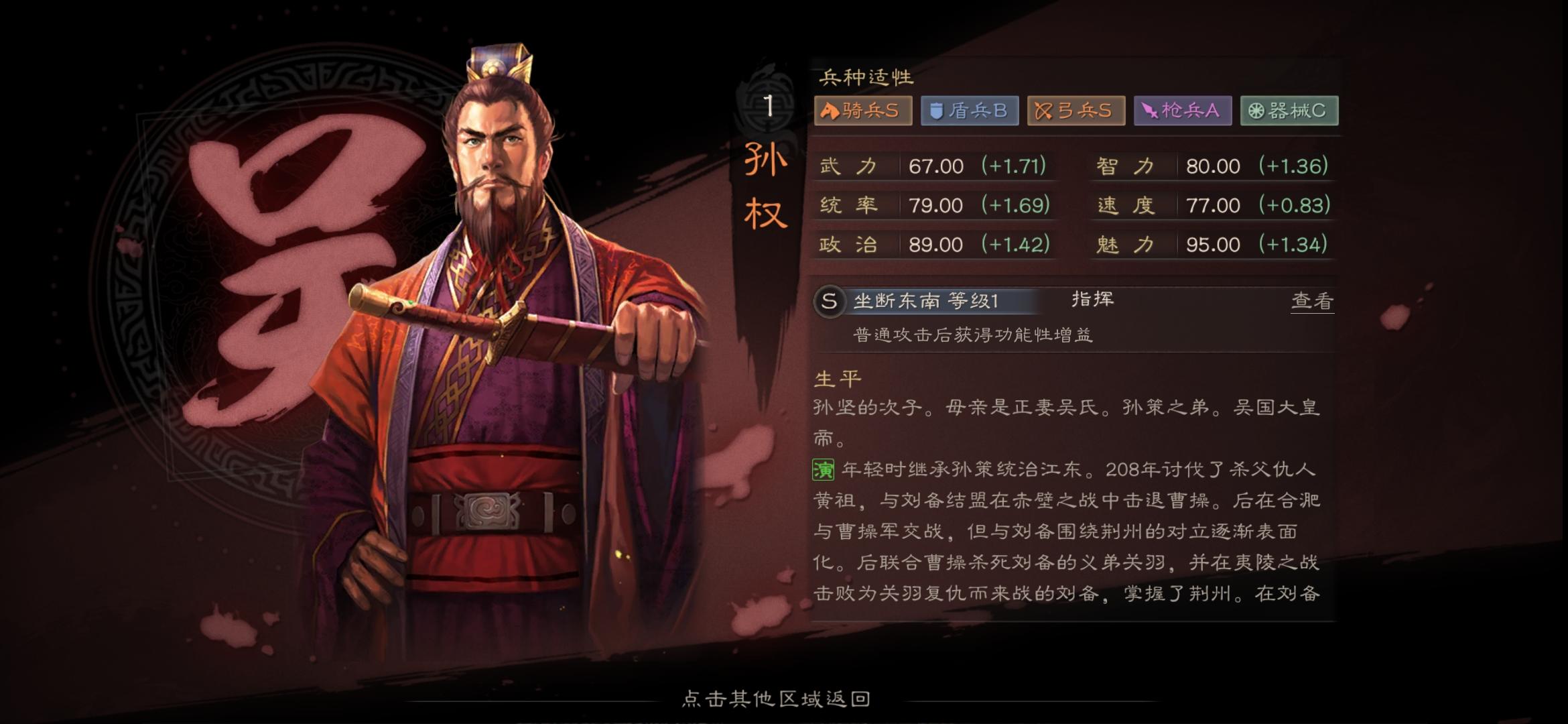Tap the 生平 biography heading
The image size is (1568, 724).
838,379
